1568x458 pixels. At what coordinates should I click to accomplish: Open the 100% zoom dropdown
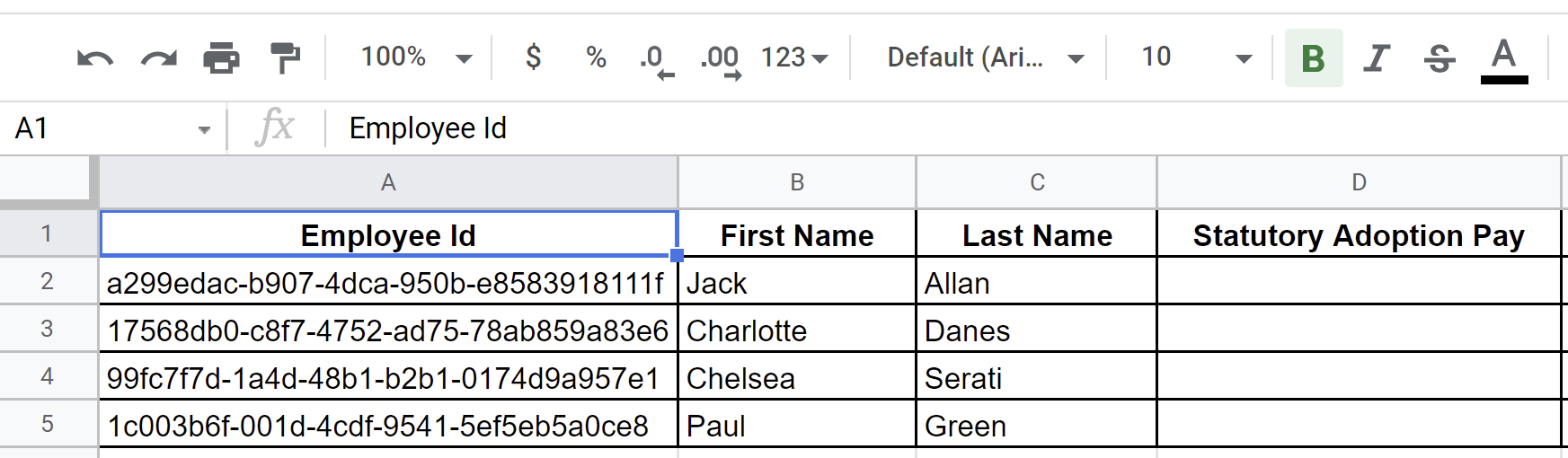click(x=416, y=57)
